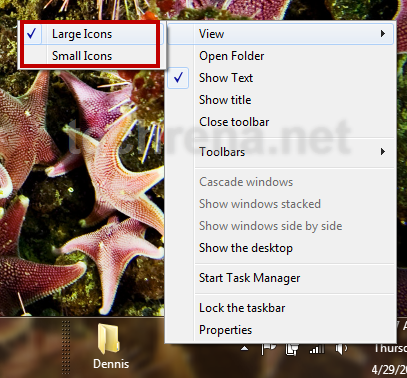
Task: Open the Toolbars submenu
Action: click(x=281, y=152)
